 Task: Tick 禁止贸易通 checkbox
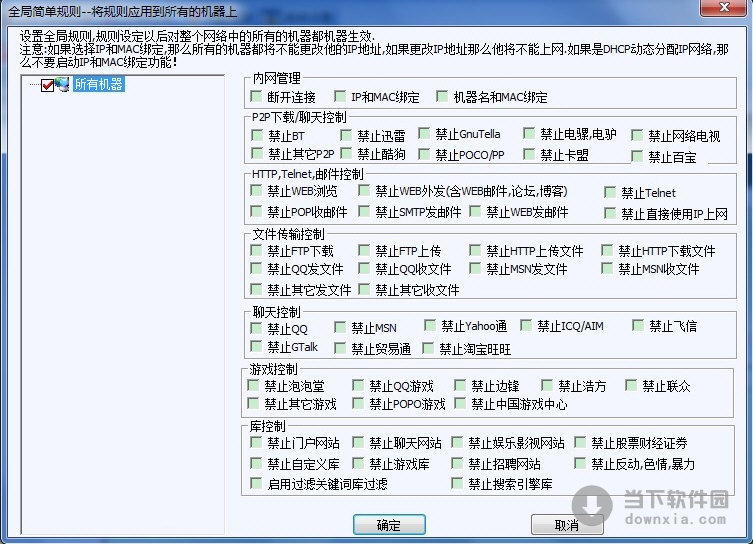tap(340, 349)
